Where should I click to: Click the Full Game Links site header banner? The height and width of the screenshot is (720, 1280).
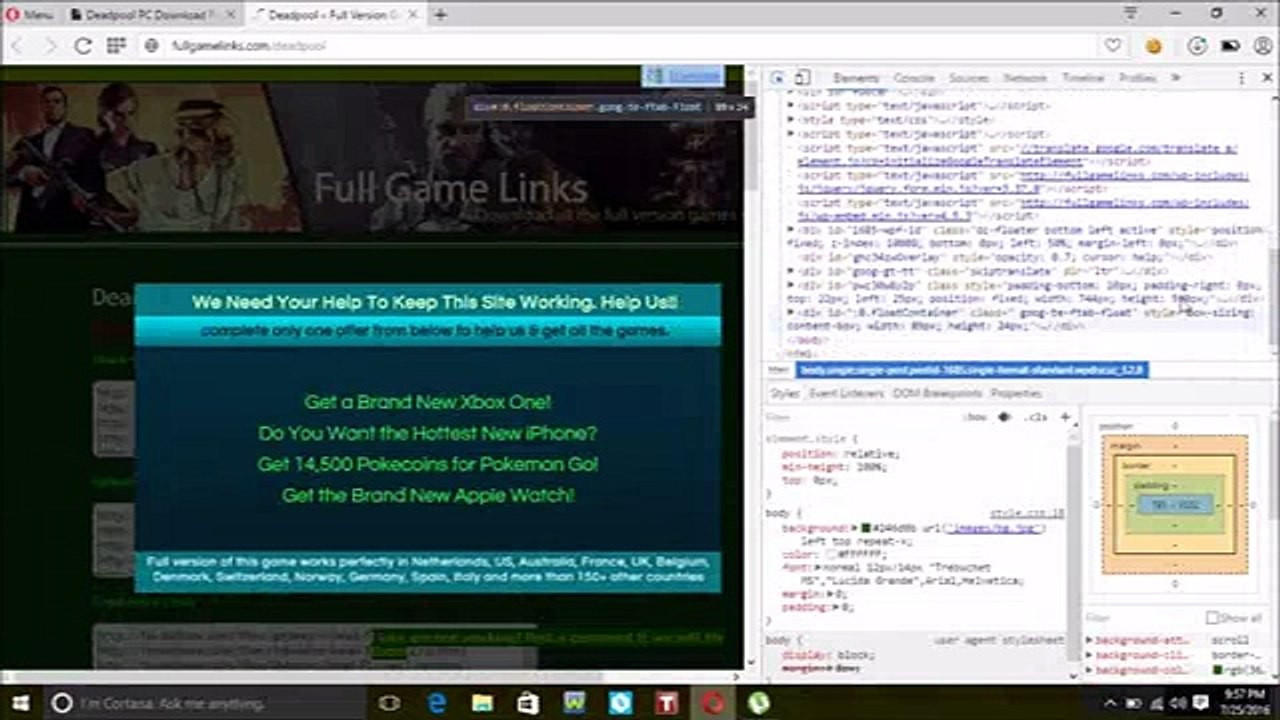(372, 158)
